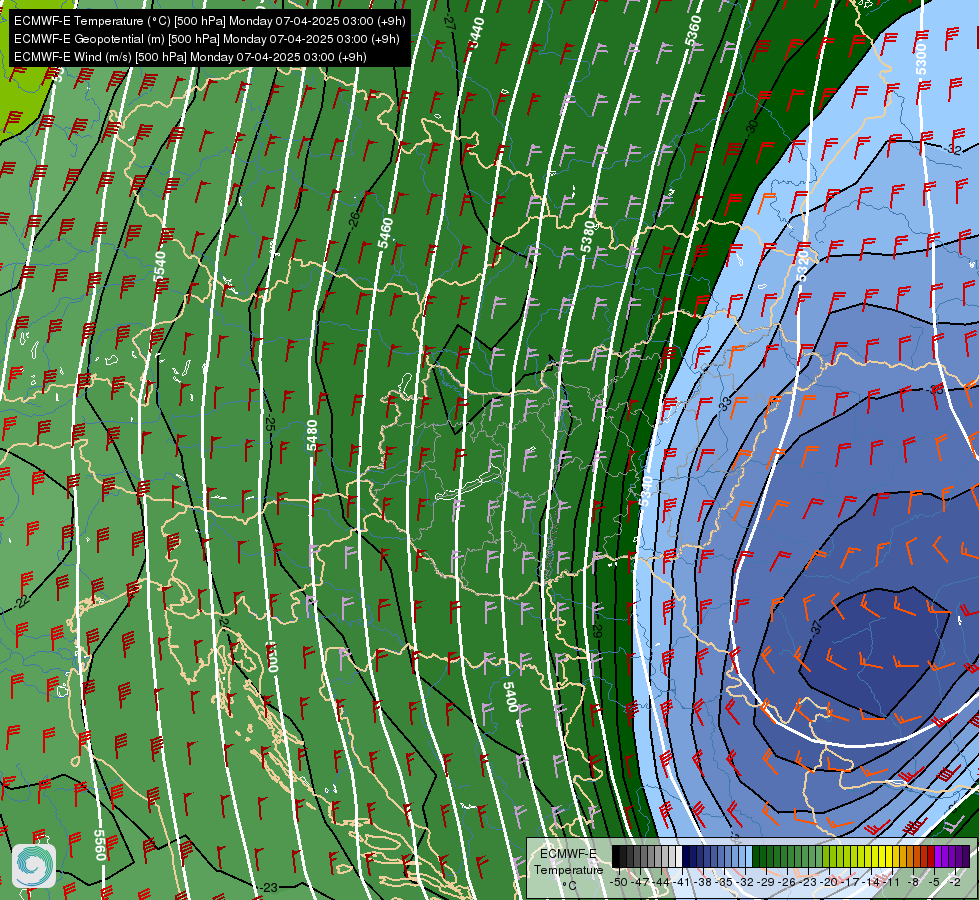This screenshot has width=979, height=900.
Task: Click the -17 value in the legend
Action: click(x=850, y=883)
